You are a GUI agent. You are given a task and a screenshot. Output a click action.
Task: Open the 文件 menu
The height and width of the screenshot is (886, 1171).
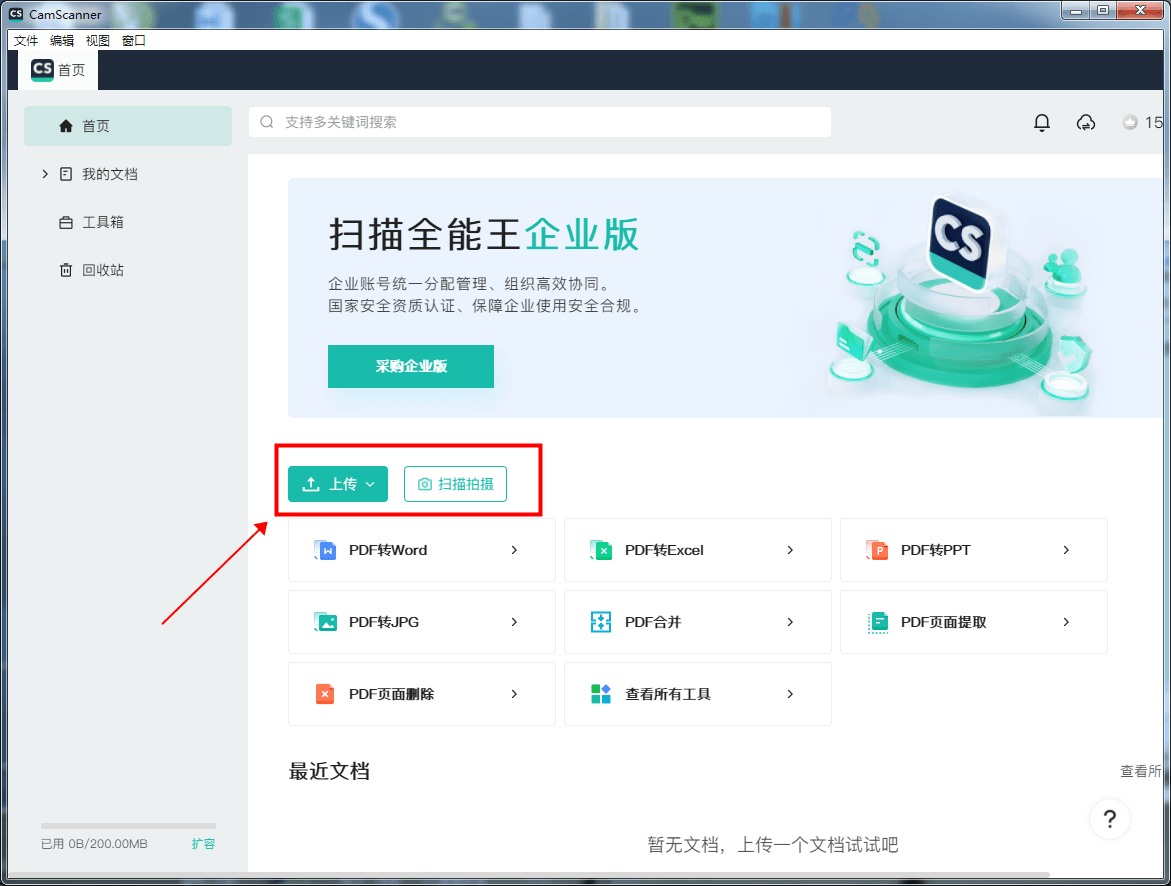click(x=26, y=40)
